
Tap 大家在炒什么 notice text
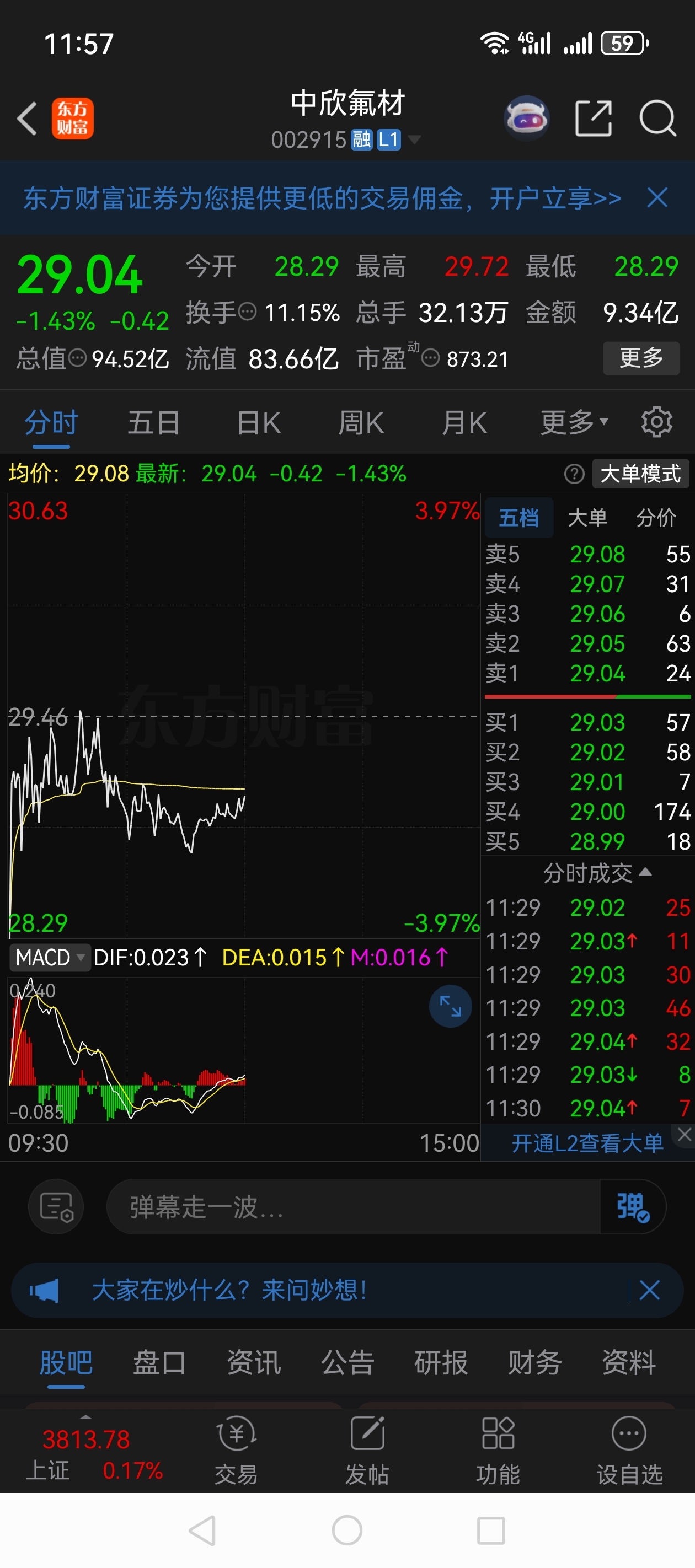point(229,1291)
